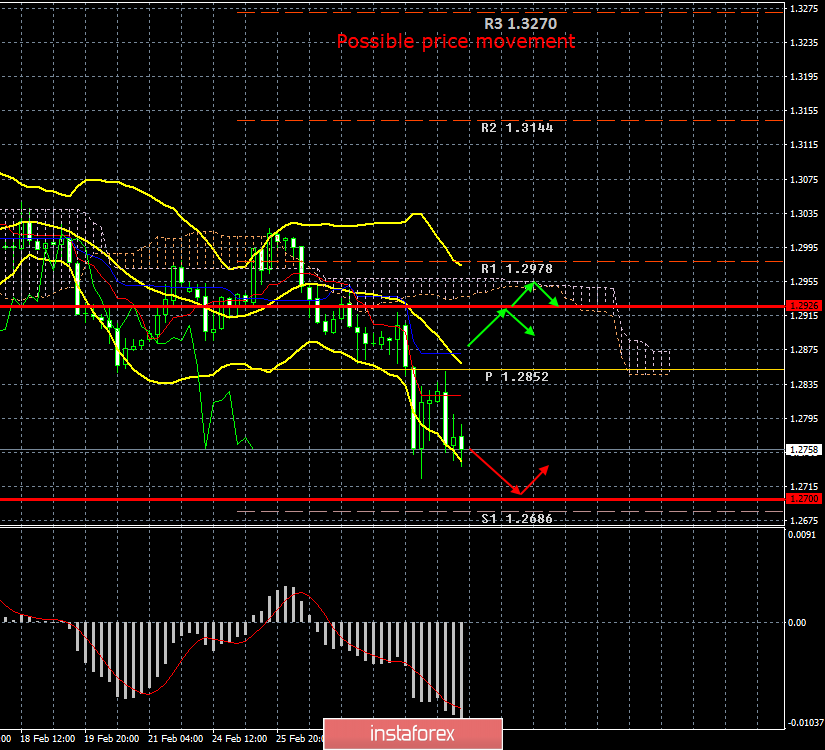Click the 19 Feb 20:00 time label
Viewport: 825px width, 750px height.
[x=112, y=739]
